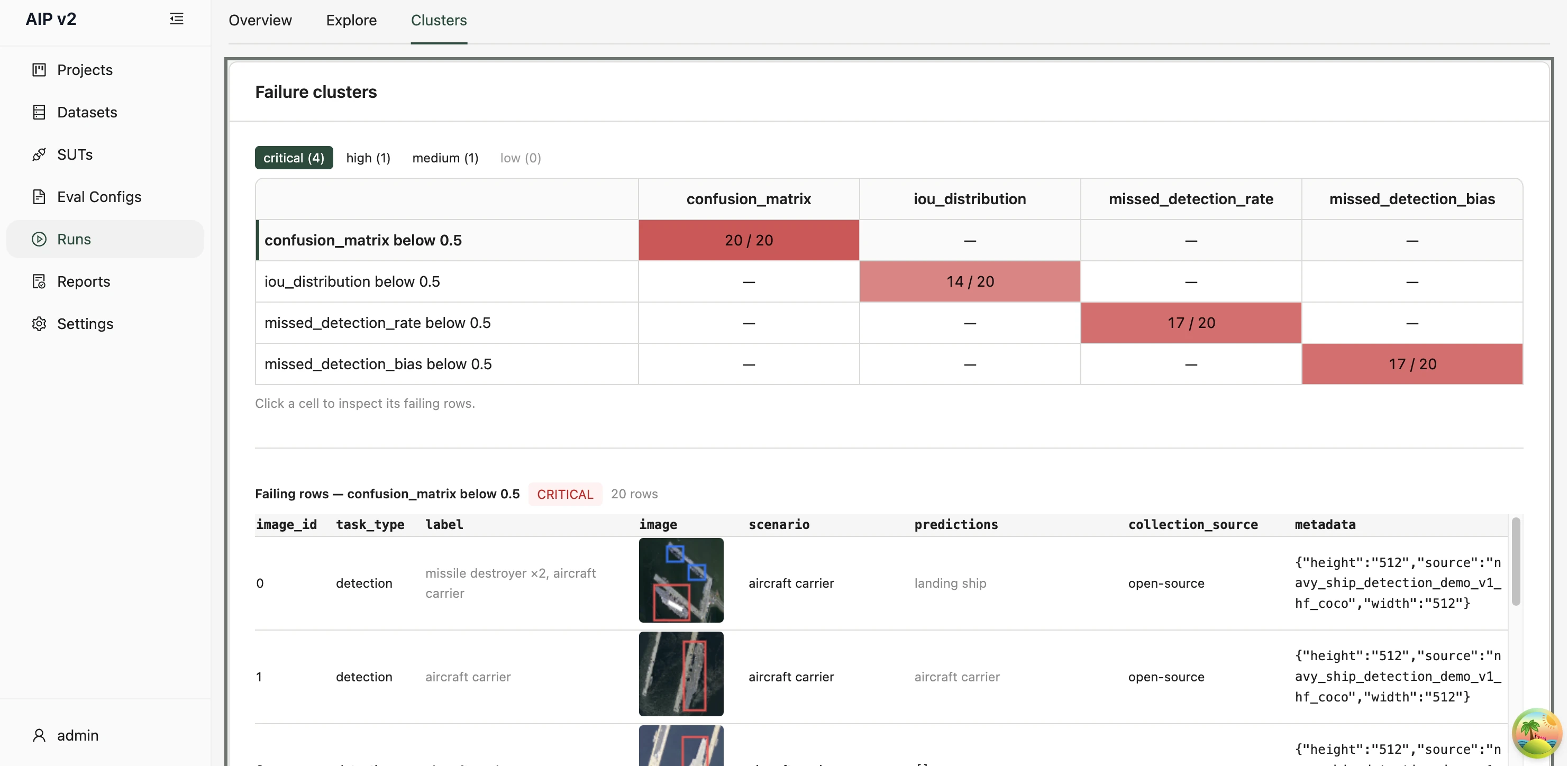Open the image thumbnail for image_id 0

point(681,580)
